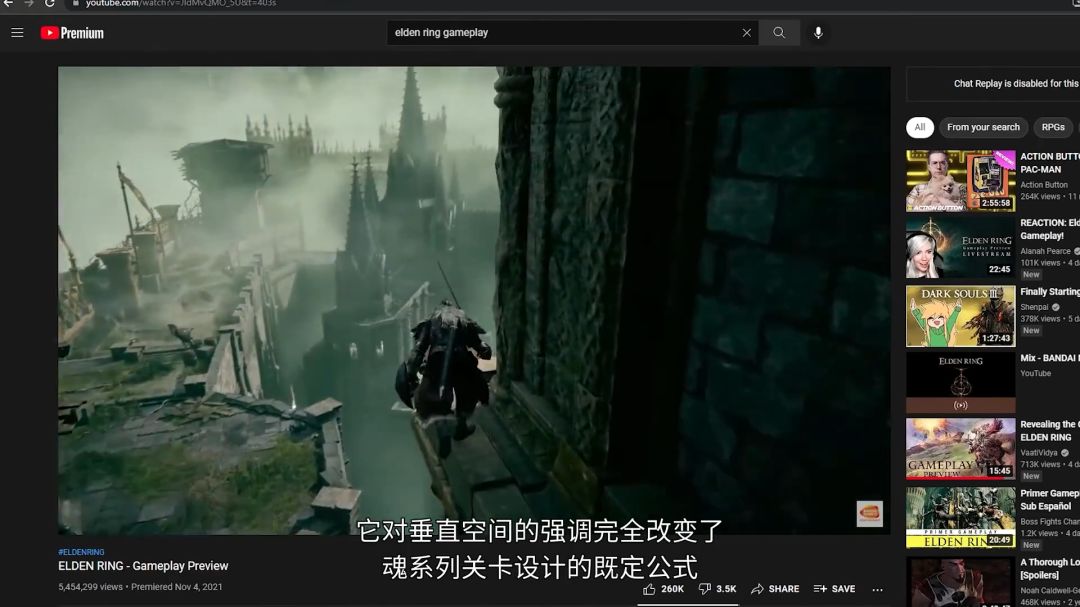
Task: Share the ELDEN RING video
Action: (775, 589)
